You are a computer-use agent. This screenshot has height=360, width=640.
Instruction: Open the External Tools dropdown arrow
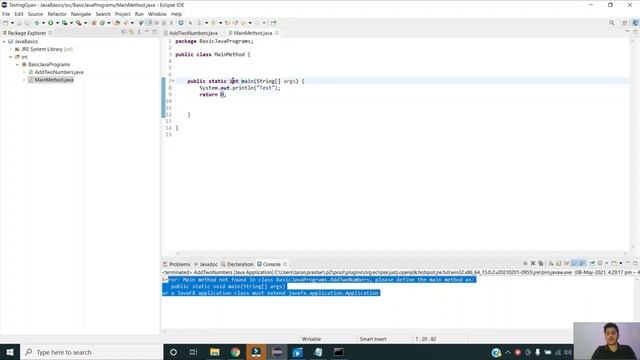[x=85, y=23]
